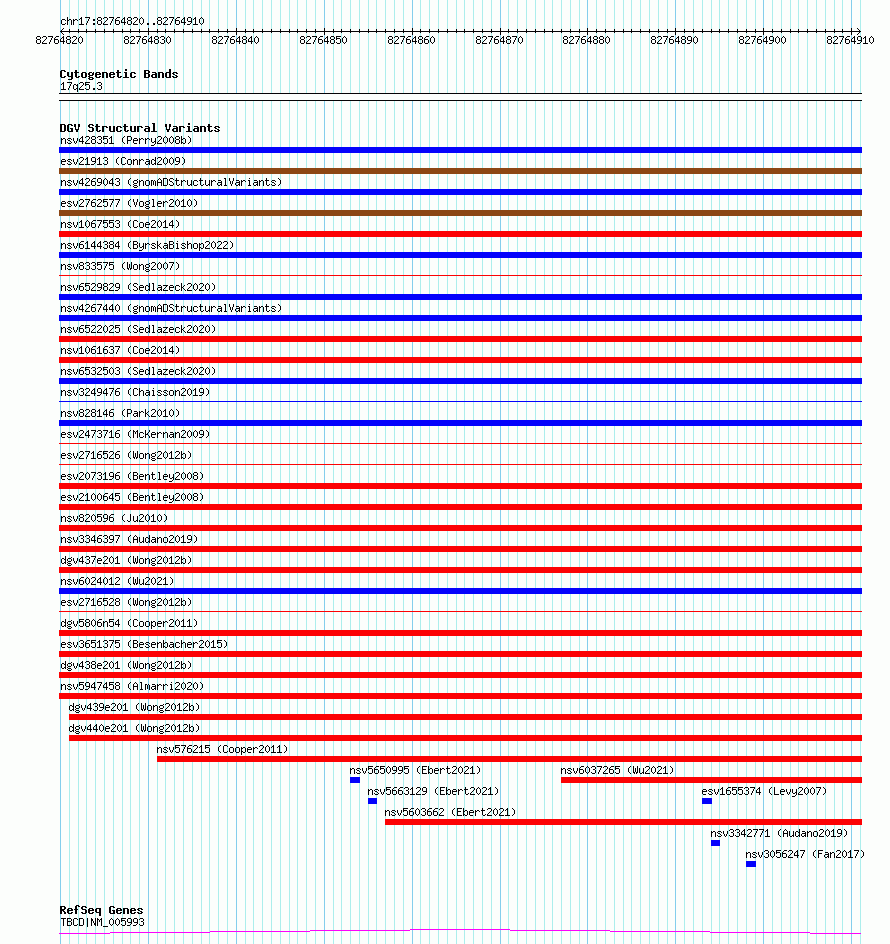Click nsv3346397 (Audano2019) label

pos(129,539)
